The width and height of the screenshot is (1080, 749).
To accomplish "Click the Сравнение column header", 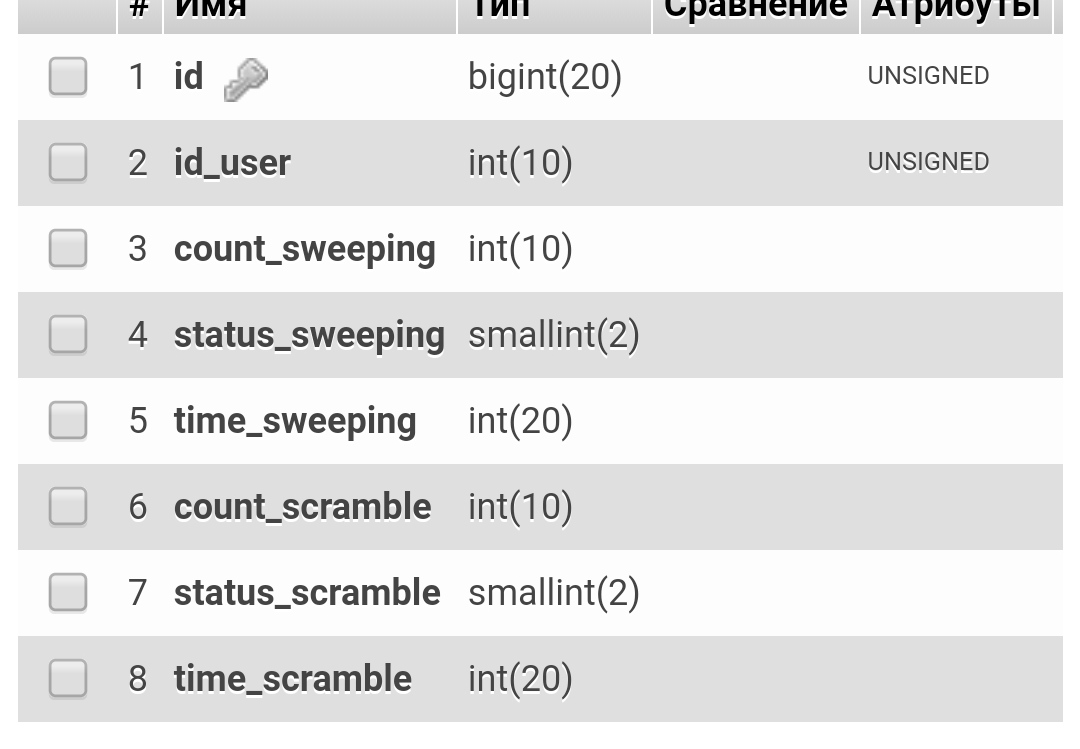I will pyautogui.click(x=755, y=10).
